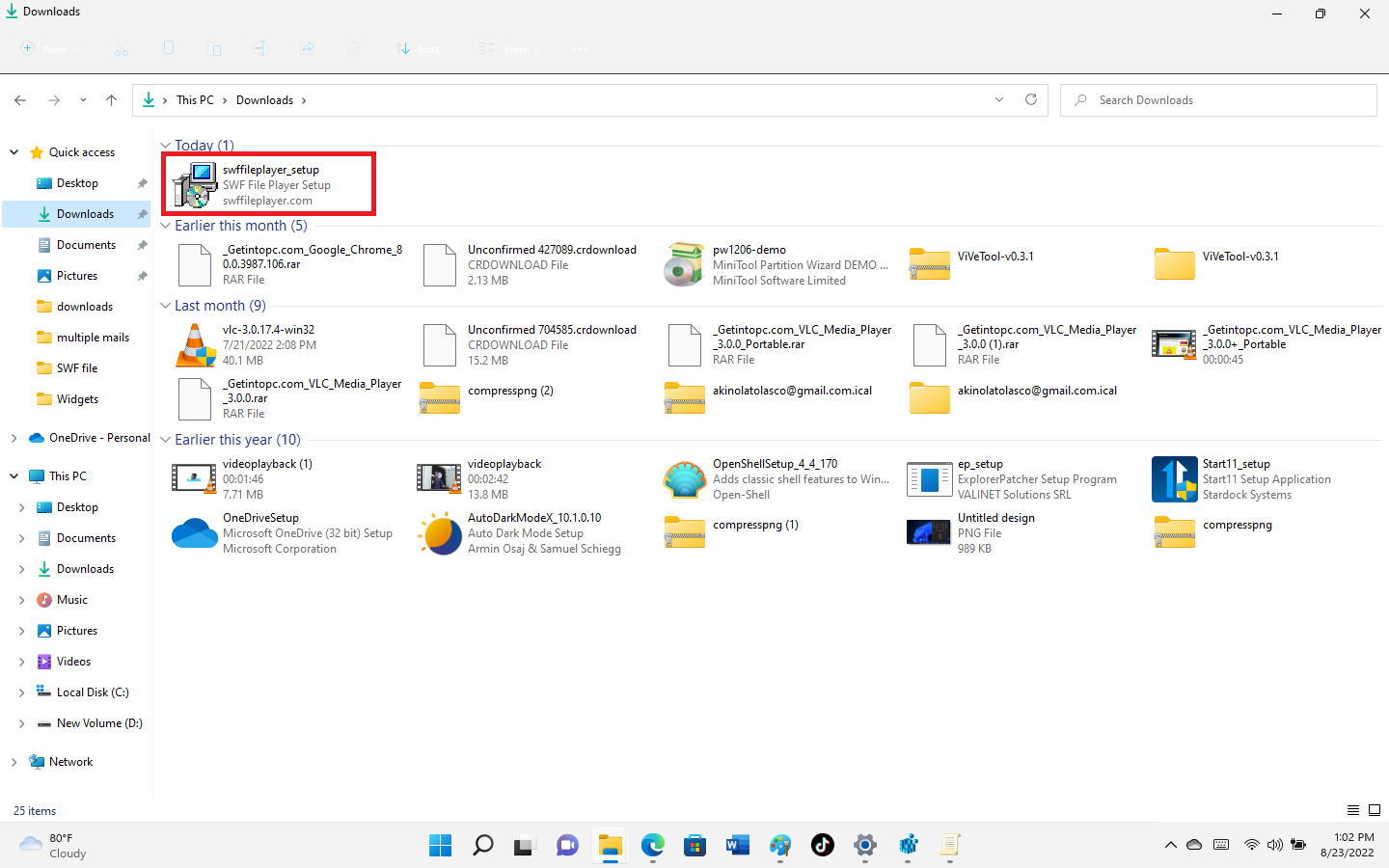Screen dimensions: 1389x868
Task: Select the OpenShellSetup_4_4_170 shell icon
Action: [685, 479]
